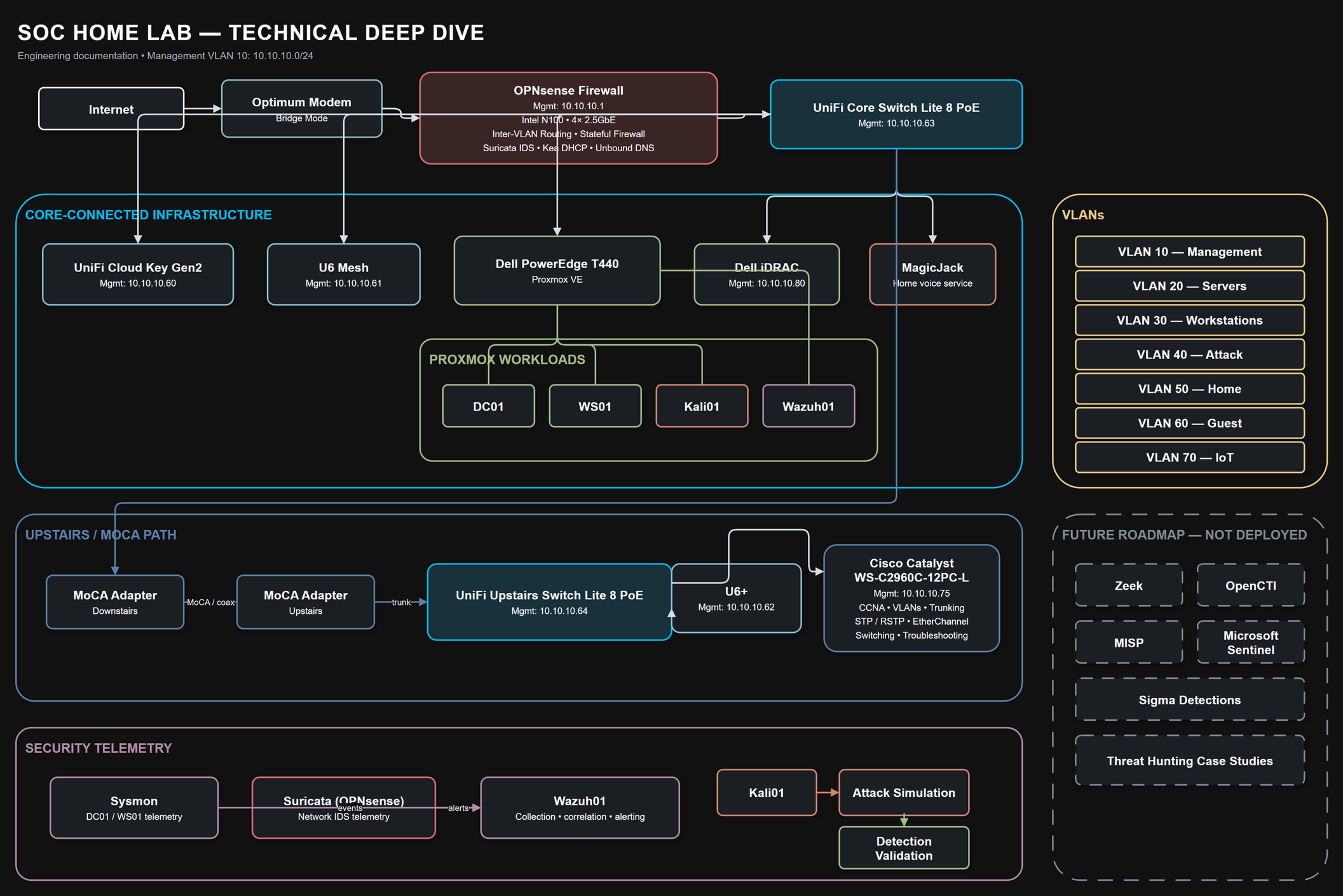
Task: Click the Zeek roadmap item
Action: pyautogui.click(x=1129, y=585)
